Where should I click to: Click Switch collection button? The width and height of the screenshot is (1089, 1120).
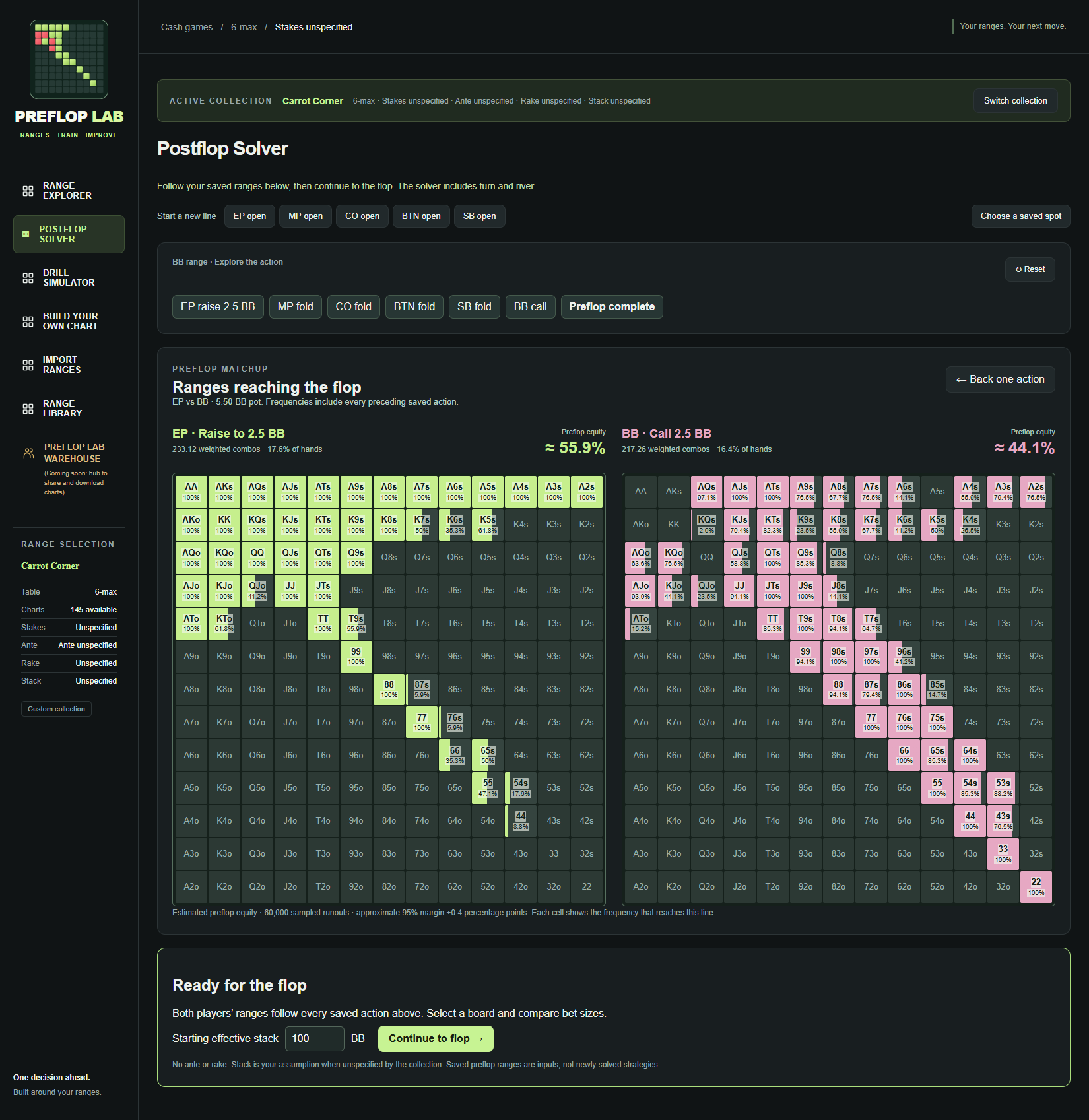pyautogui.click(x=1015, y=101)
